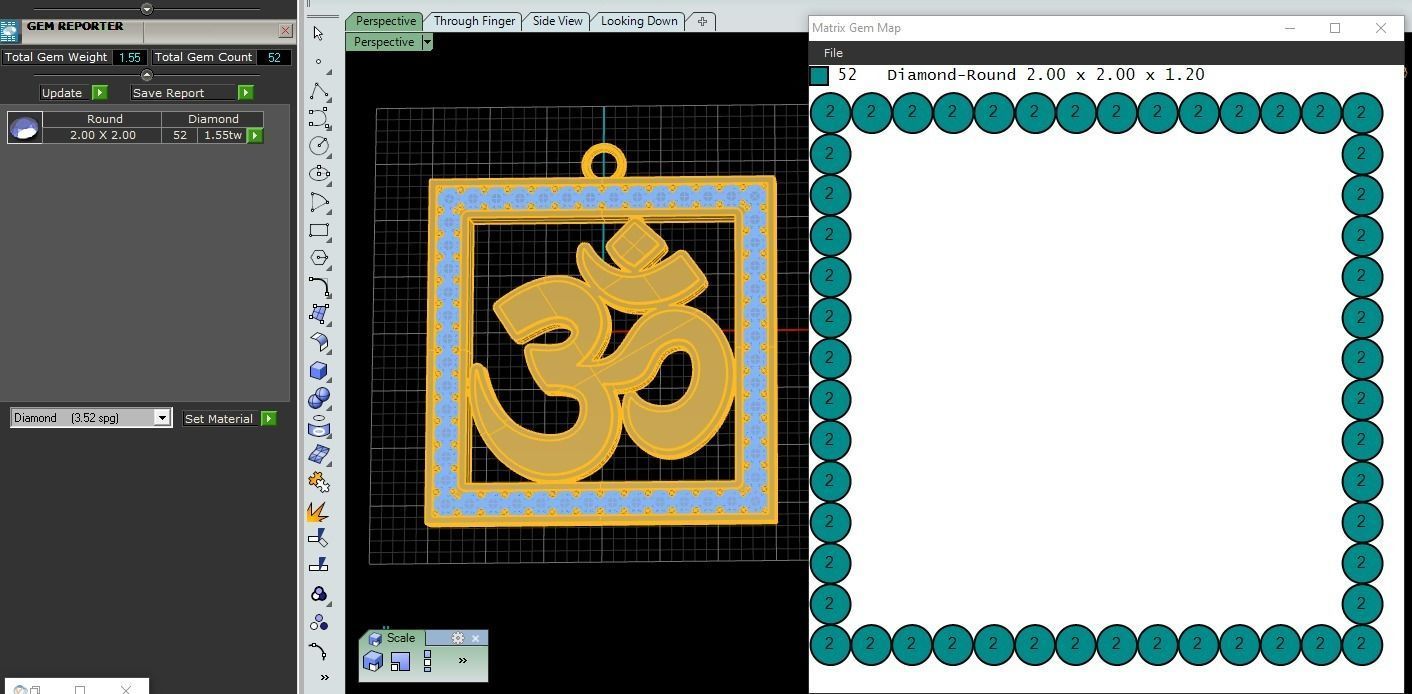Choose the Polyline tool
The width and height of the screenshot is (1412, 694).
pos(319,91)
